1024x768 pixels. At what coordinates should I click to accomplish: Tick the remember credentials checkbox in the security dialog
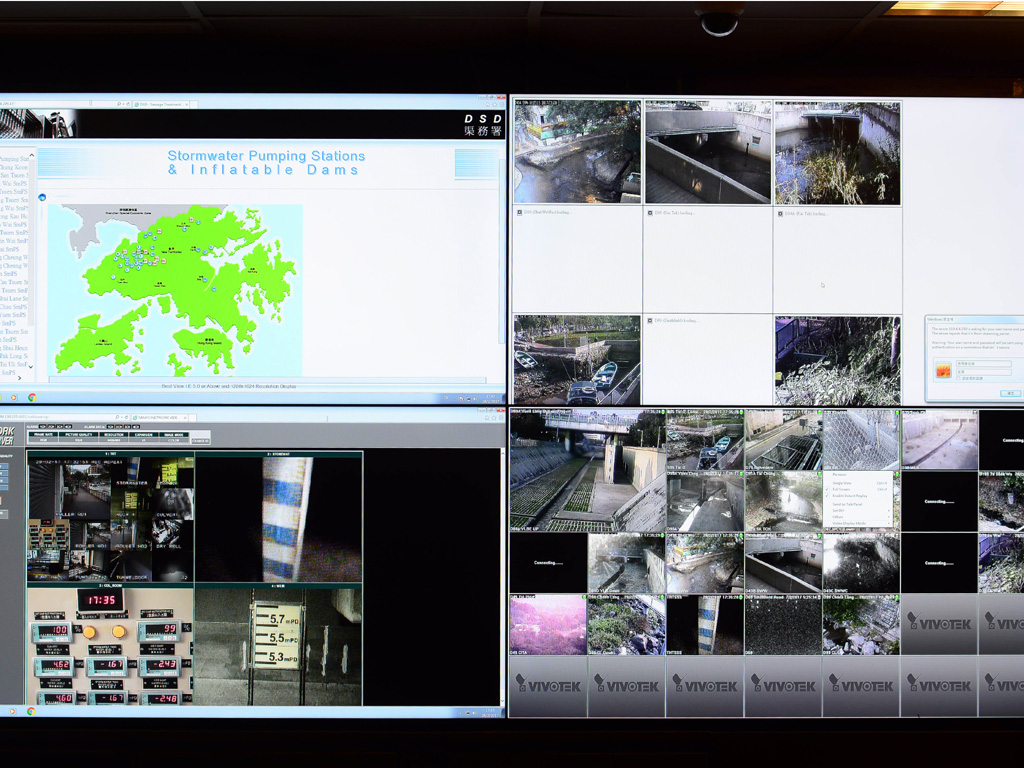(x=958, y=379)
